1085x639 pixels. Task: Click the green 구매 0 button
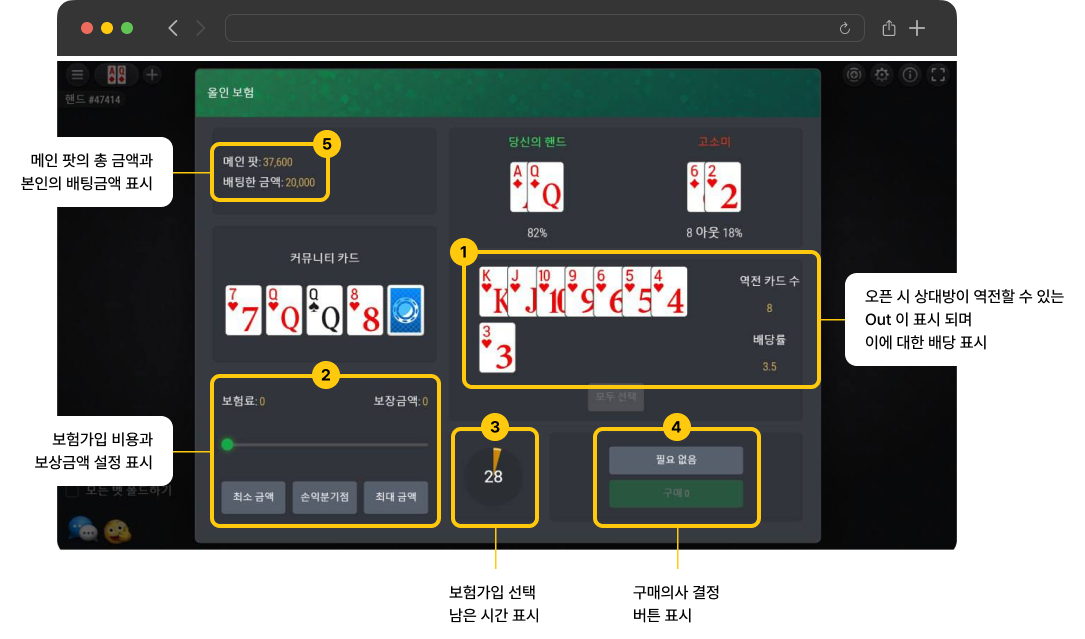point(676,494)
